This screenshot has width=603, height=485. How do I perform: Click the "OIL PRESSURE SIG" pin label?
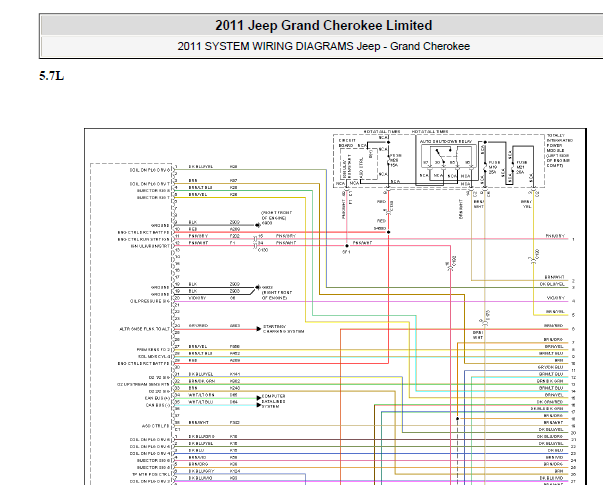pyautogui.click(x=150, y=301)
